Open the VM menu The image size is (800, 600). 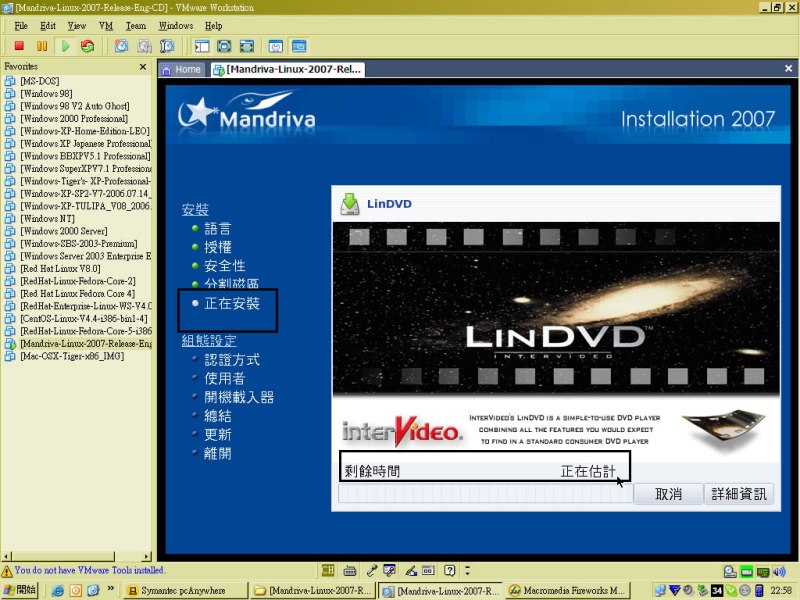coord(106,26)
